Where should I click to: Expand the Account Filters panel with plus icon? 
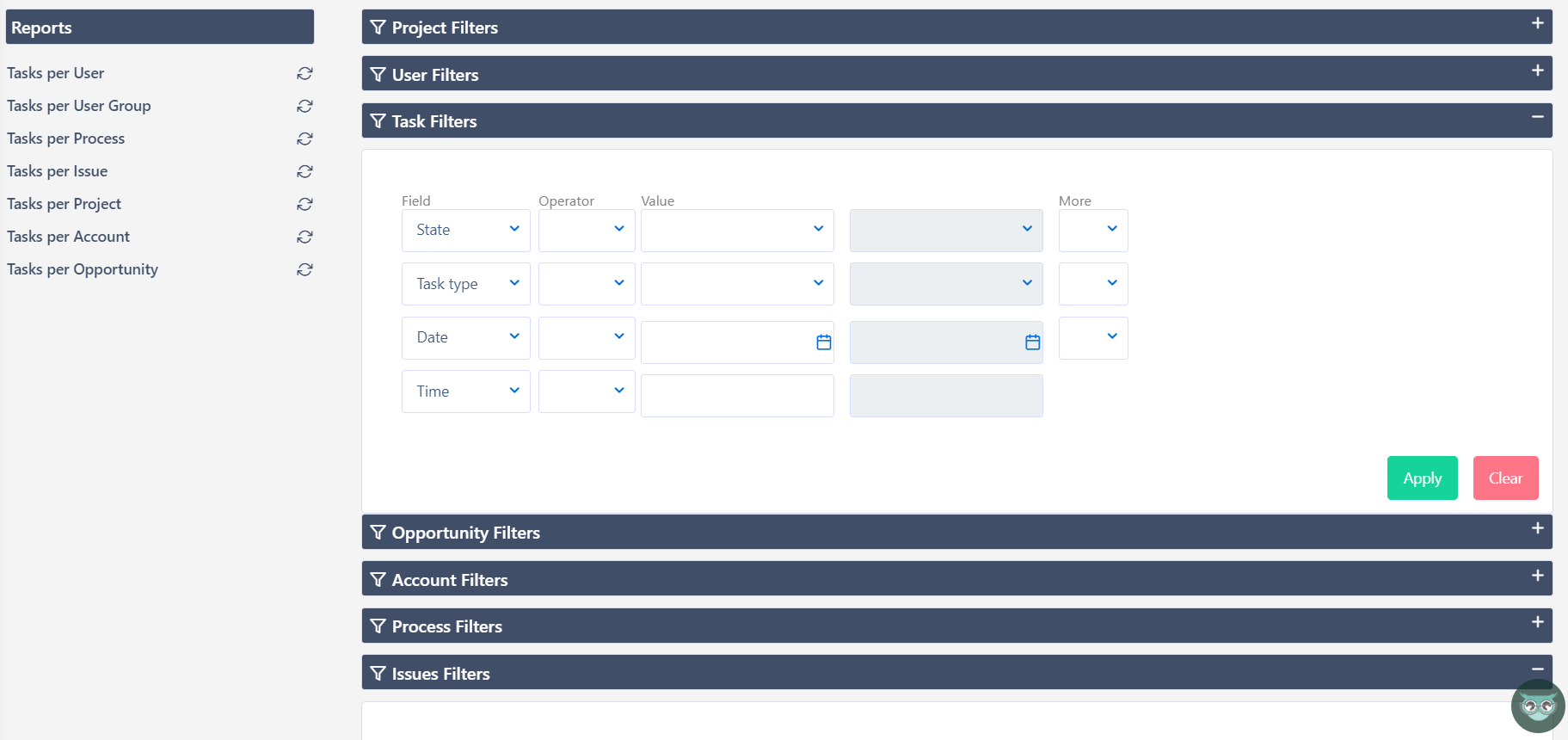coord(1537,576)
